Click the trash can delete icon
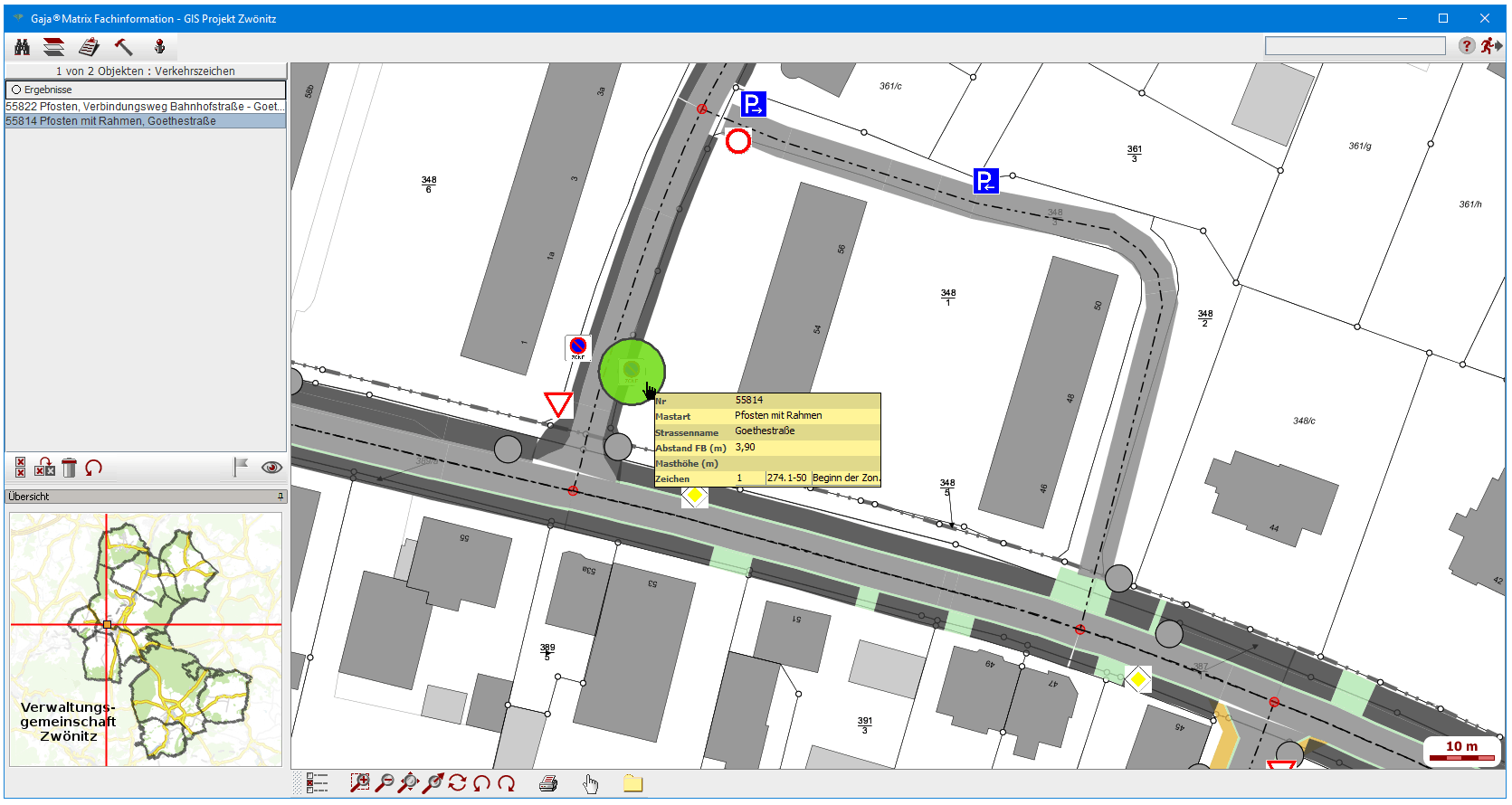Viewport: 1512px width, 805px height. [70, 468]
